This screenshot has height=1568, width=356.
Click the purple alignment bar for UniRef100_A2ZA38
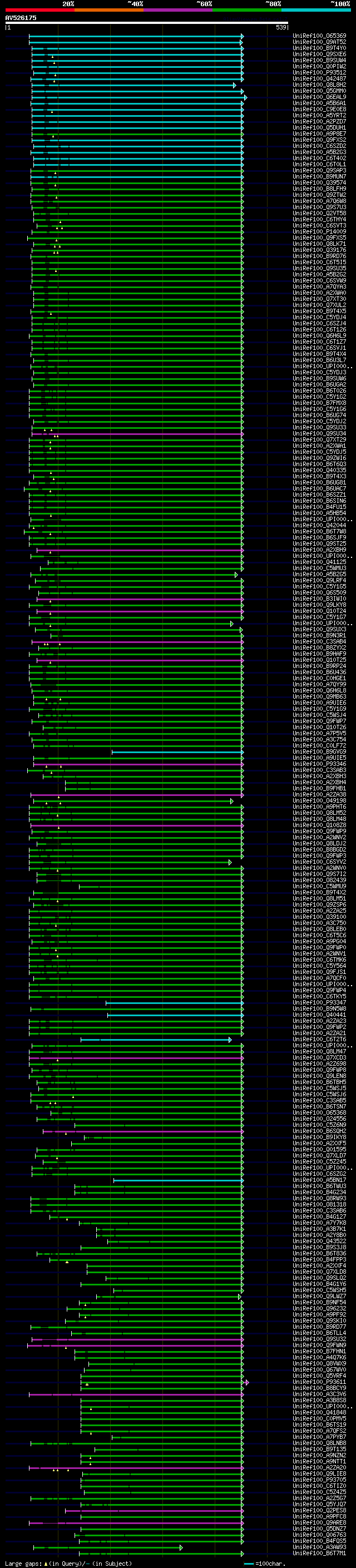pos(137,794)
